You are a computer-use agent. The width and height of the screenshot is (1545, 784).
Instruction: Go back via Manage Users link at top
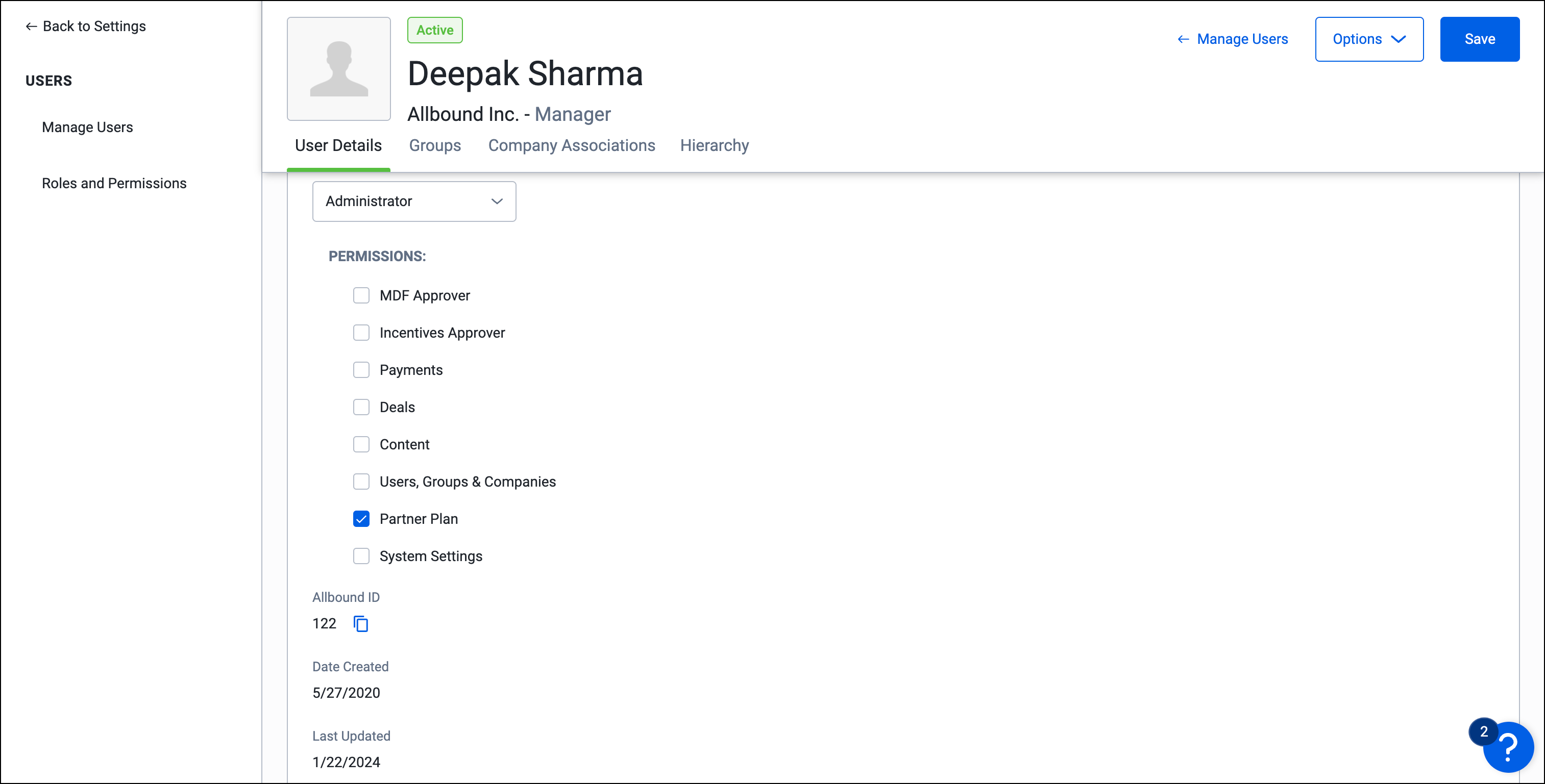tap(1232, 39)
